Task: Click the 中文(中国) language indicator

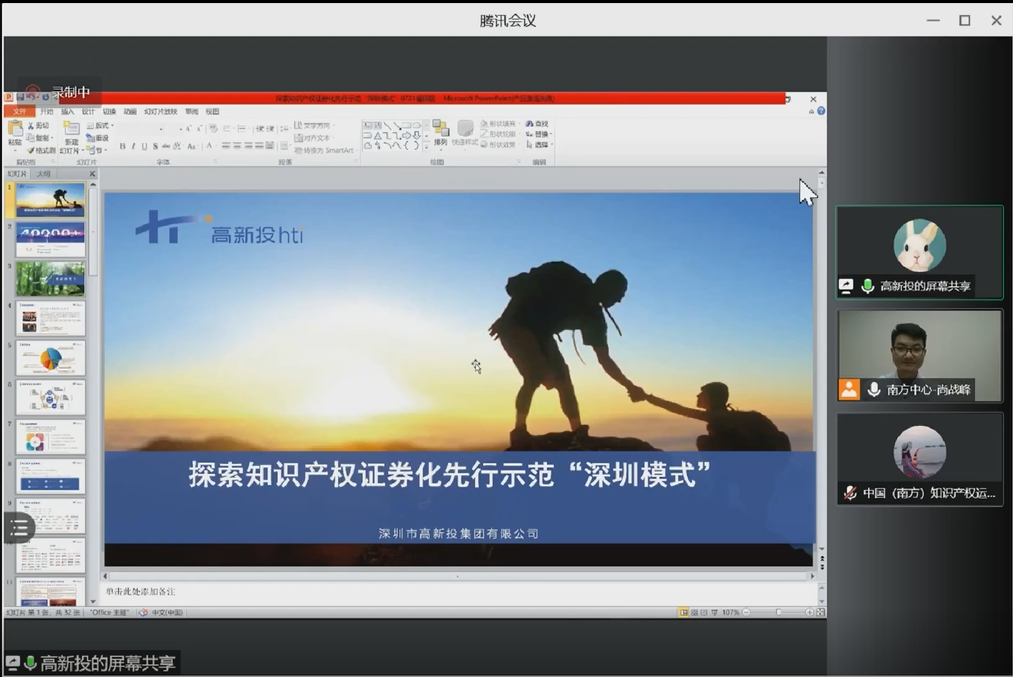Action: click(x=167, y=612)
